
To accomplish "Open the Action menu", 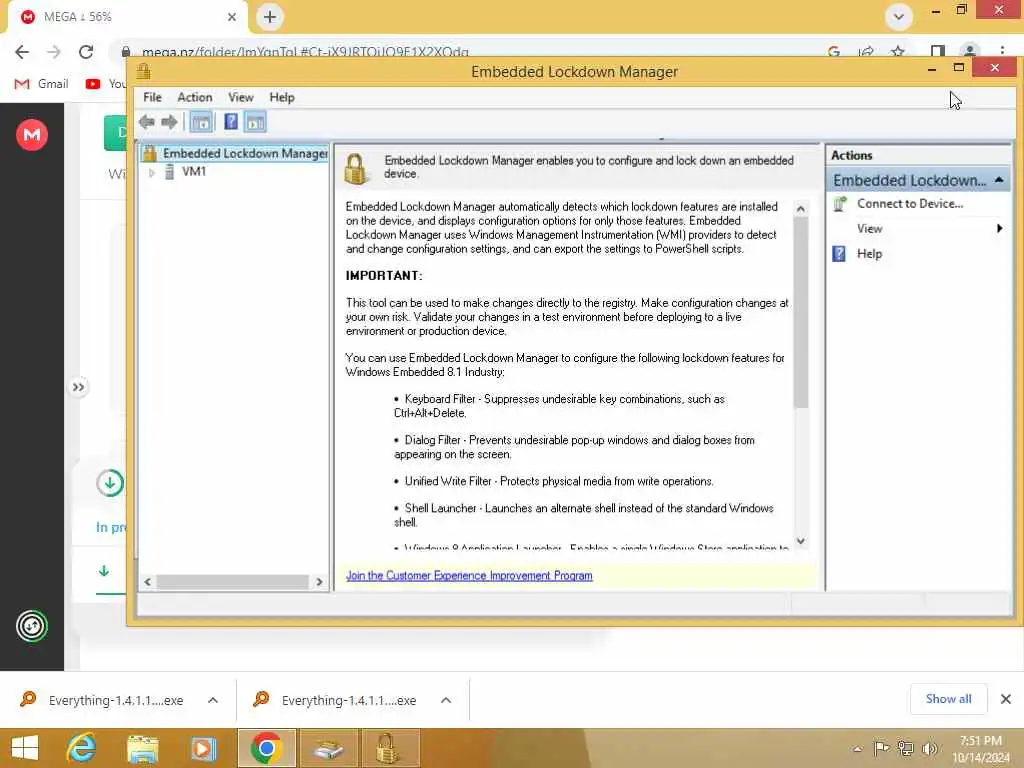I will pos(195,97).
